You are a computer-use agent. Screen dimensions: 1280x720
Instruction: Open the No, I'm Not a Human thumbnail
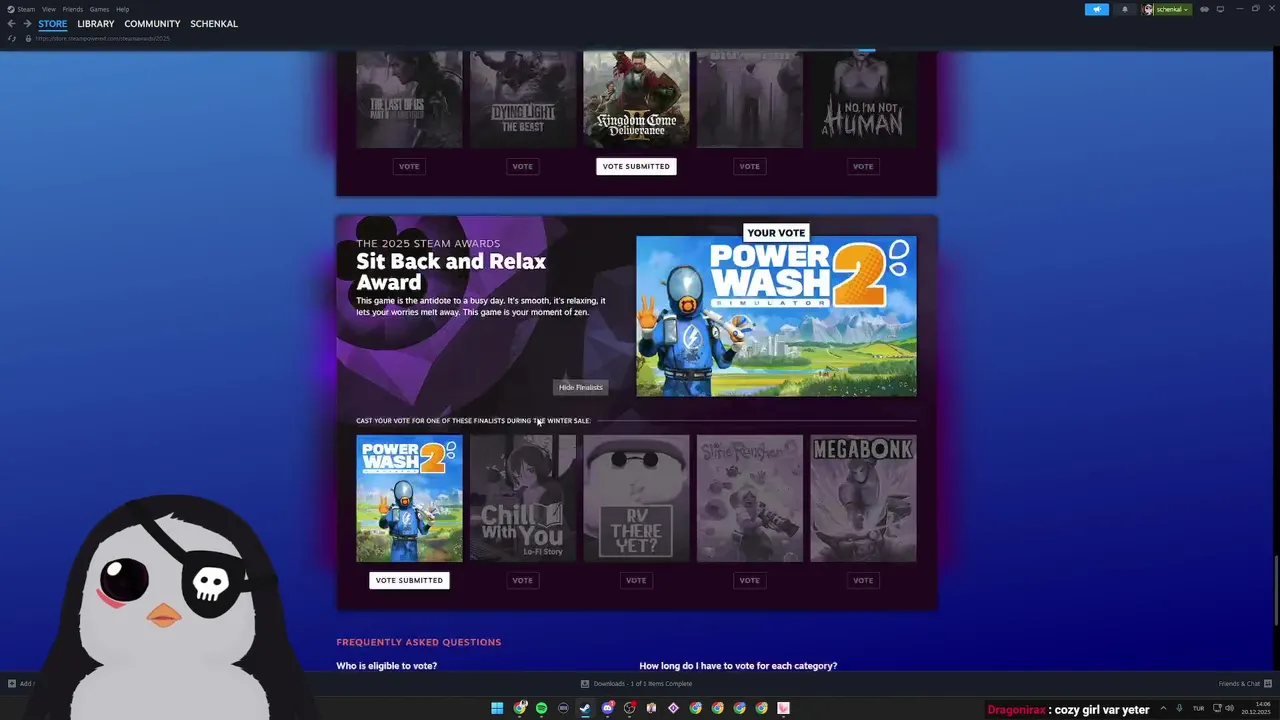coord(863,99)
